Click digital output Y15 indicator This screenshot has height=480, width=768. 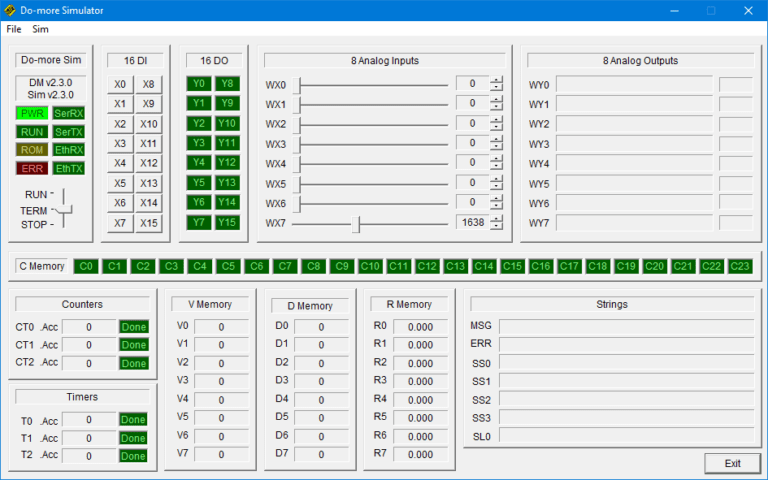tap(227, 222)
